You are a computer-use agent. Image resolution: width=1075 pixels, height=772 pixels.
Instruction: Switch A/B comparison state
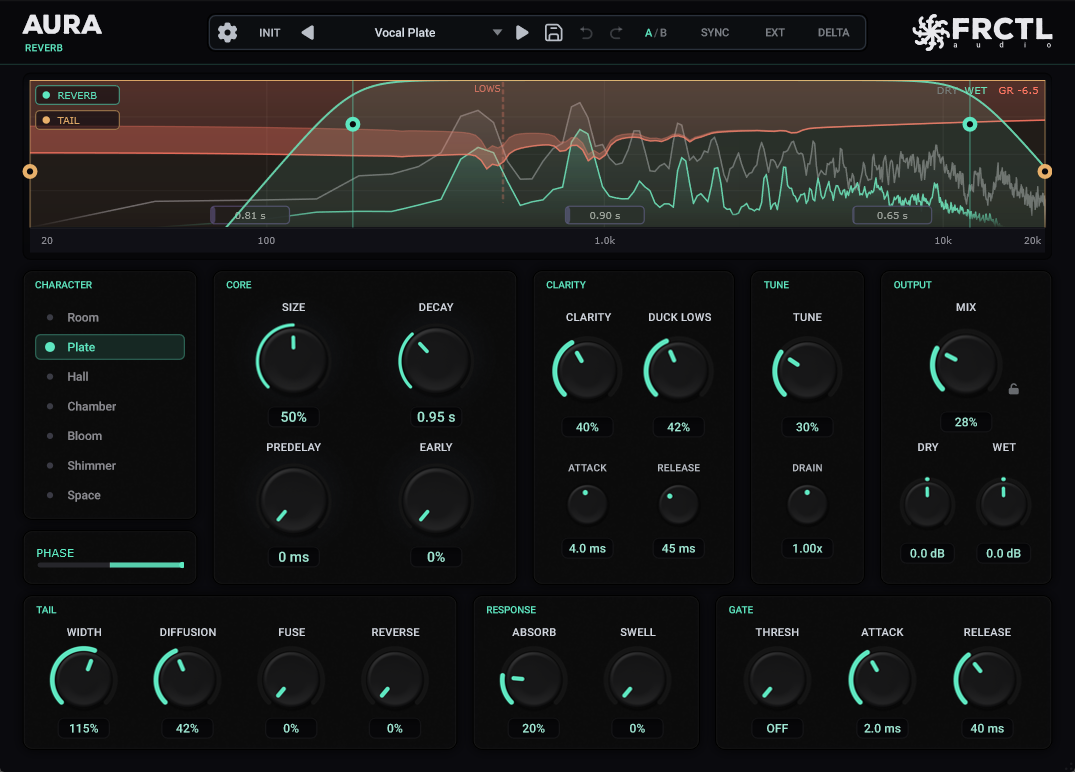coord(655,32)
